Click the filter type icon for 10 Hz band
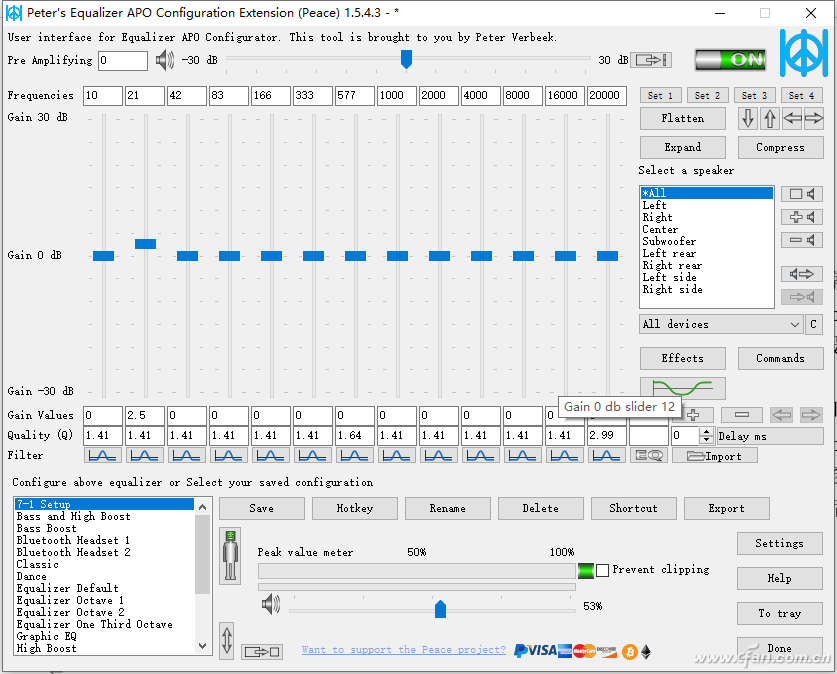The width and height of the screenshot is (837, 674). click(x=102, y=456)
